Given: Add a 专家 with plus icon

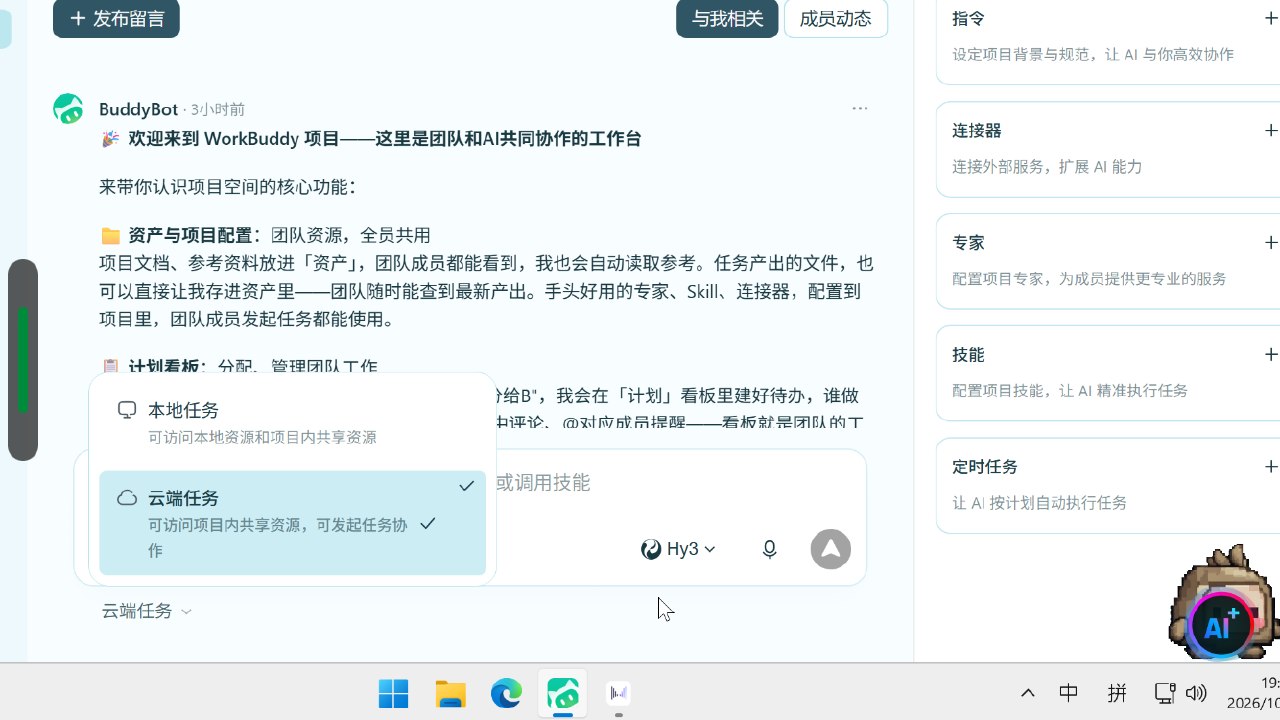Looking at the screenshot, I should pyautogui.click(x=1271, y=242).
